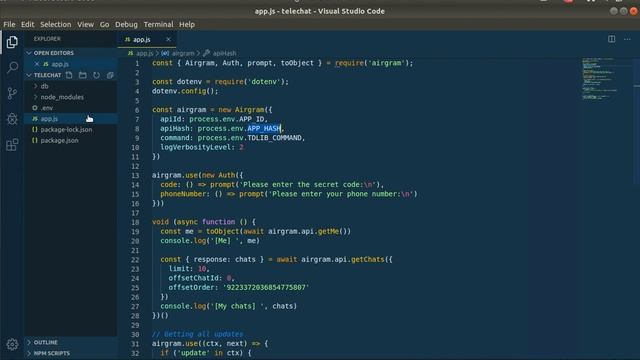Open the Selection menu
The image size is (640, 360).
pyautogui.click(x=56, y=24)
